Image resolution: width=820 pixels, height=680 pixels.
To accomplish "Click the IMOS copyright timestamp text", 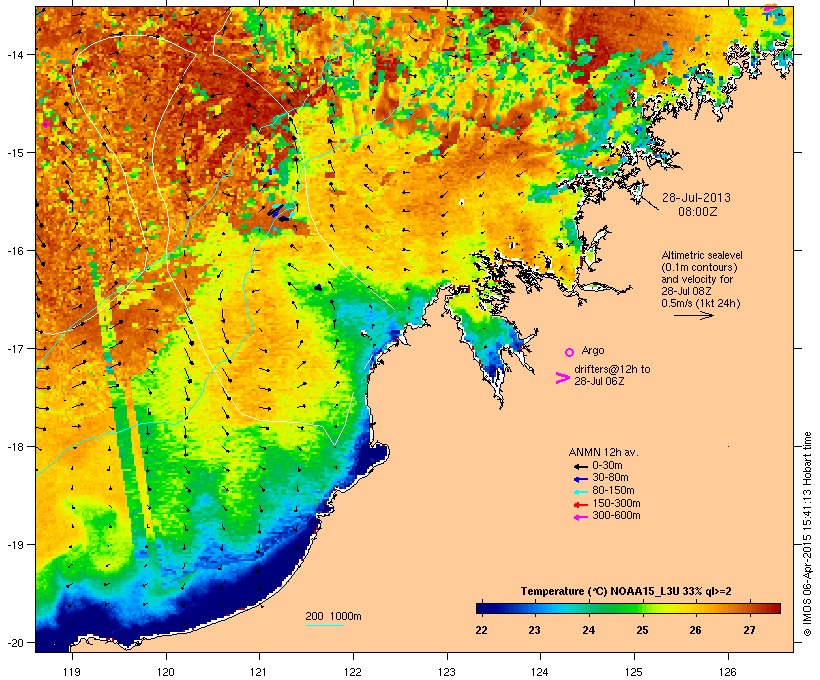I will [807, 535].
